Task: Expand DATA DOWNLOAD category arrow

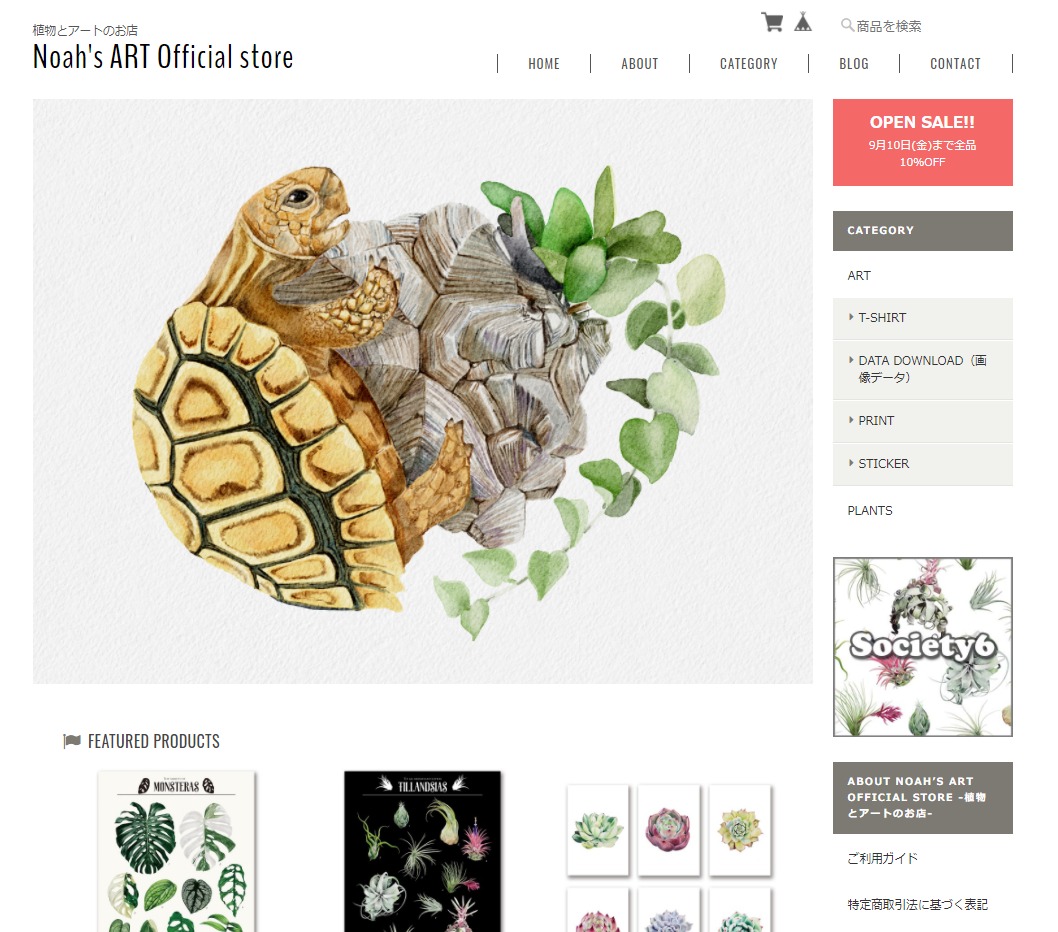Action: [x=851, y=360]
